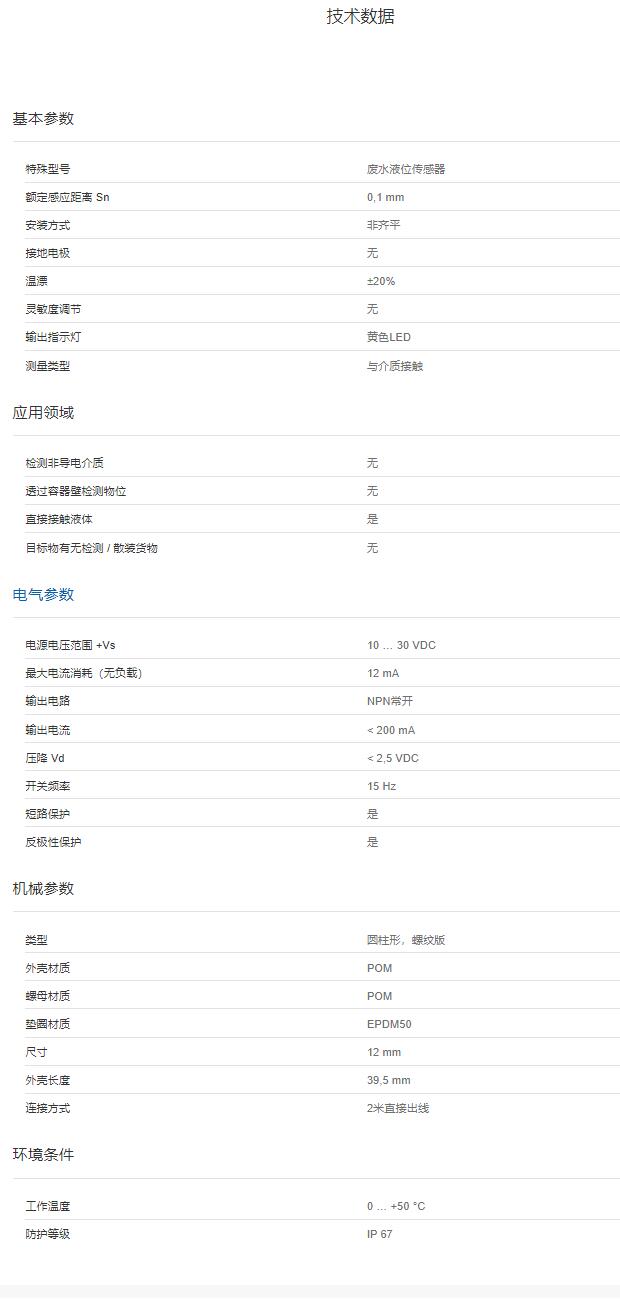Click the 机械参数 section heading
Image resolution: width=620 pixels, height=1299 pixels.
(x=43, y=889)
